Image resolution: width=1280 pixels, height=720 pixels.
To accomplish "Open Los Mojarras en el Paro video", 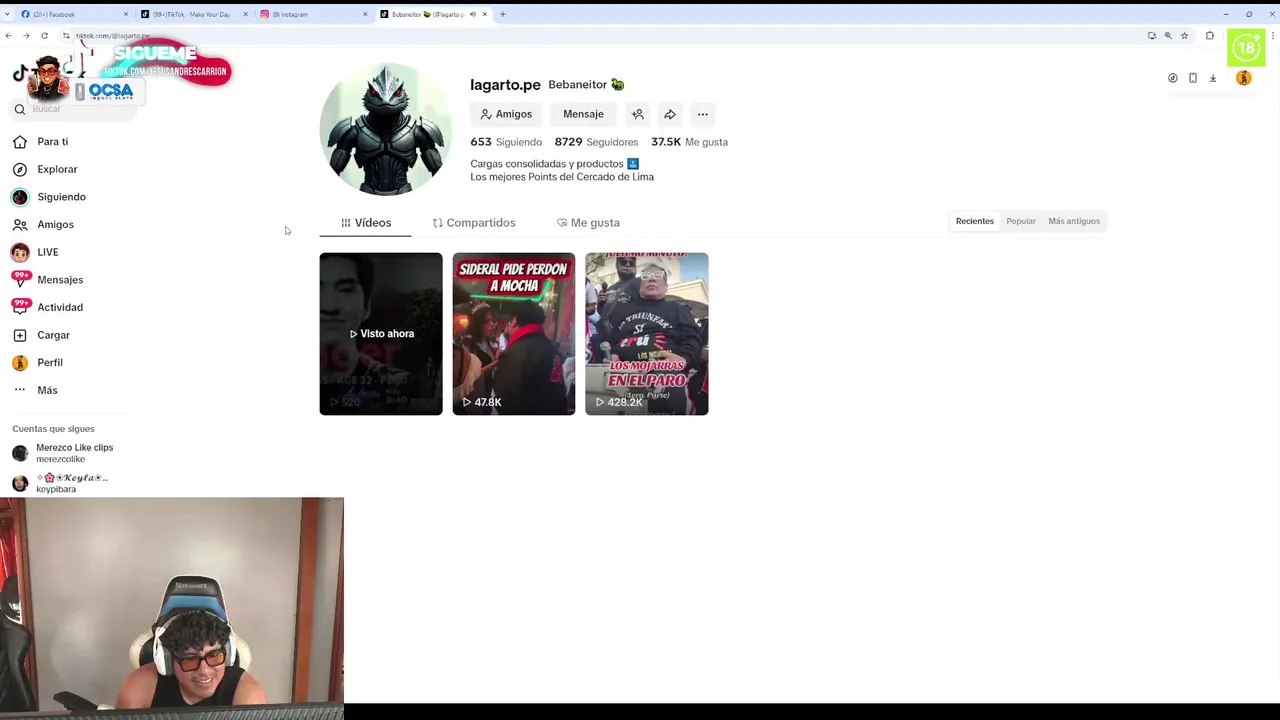I will (647, 334).
